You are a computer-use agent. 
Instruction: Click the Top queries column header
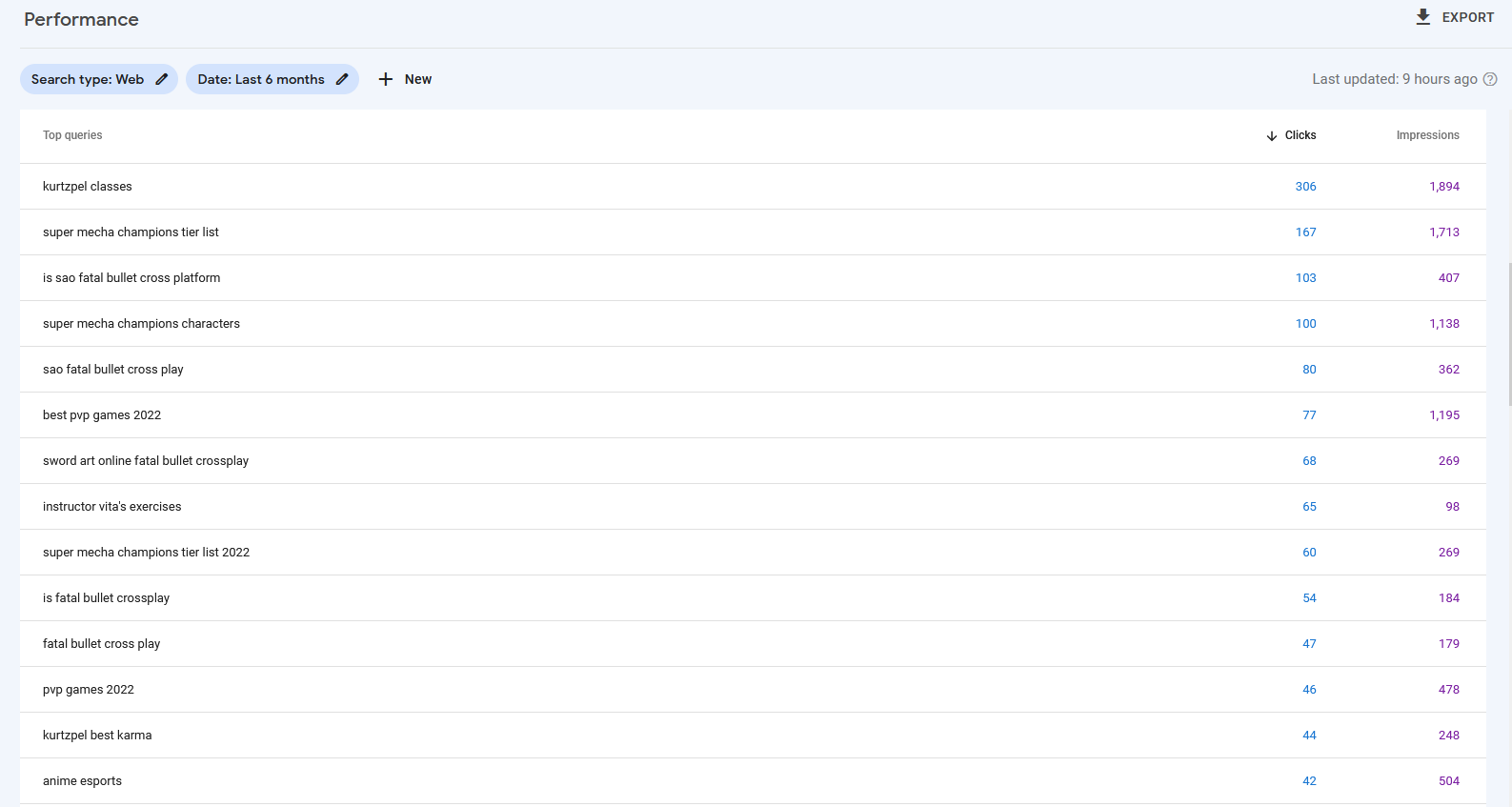[x=72, y=135]
